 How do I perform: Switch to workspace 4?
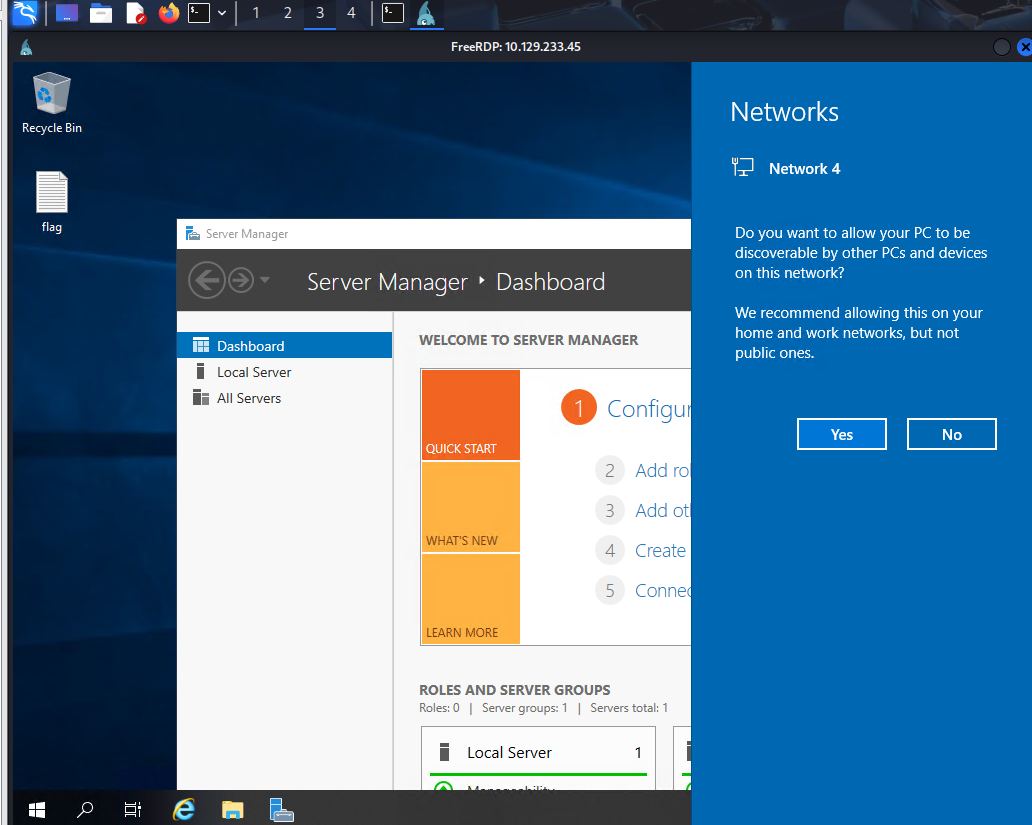coord(351,13)
